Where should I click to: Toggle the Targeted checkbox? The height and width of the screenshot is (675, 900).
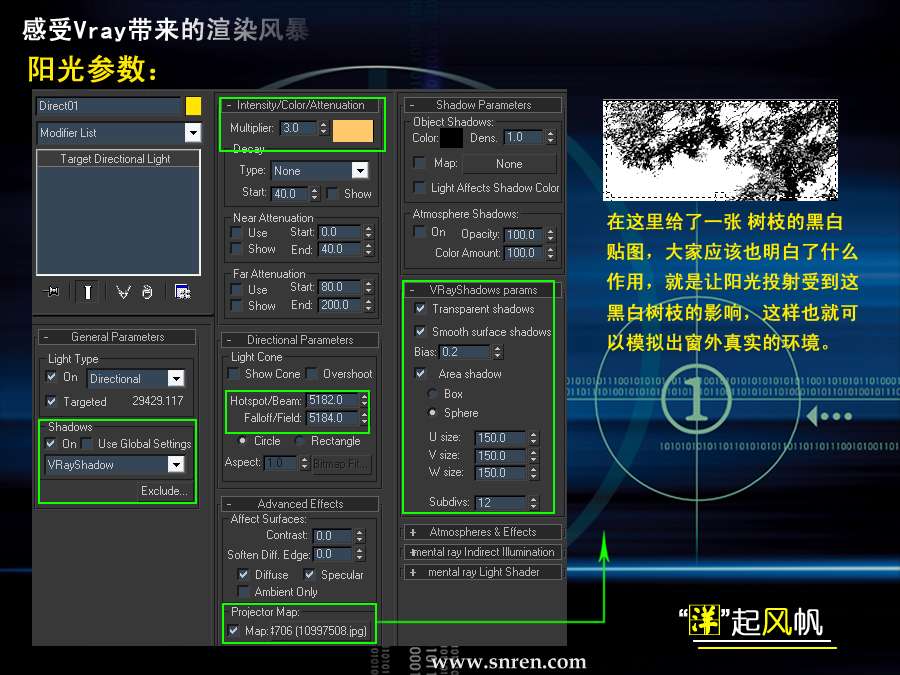point(51,401)
